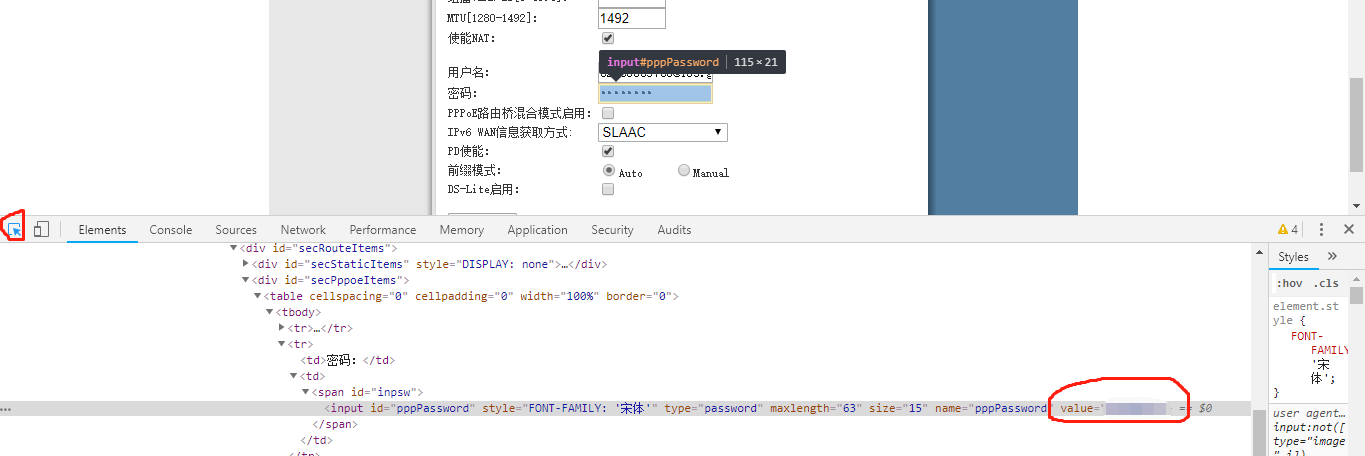This screenshot has width=1365, height=456.
Task: Click the highlighted 密码 password field
Action: pyautogui.click(x=656, y=93)
